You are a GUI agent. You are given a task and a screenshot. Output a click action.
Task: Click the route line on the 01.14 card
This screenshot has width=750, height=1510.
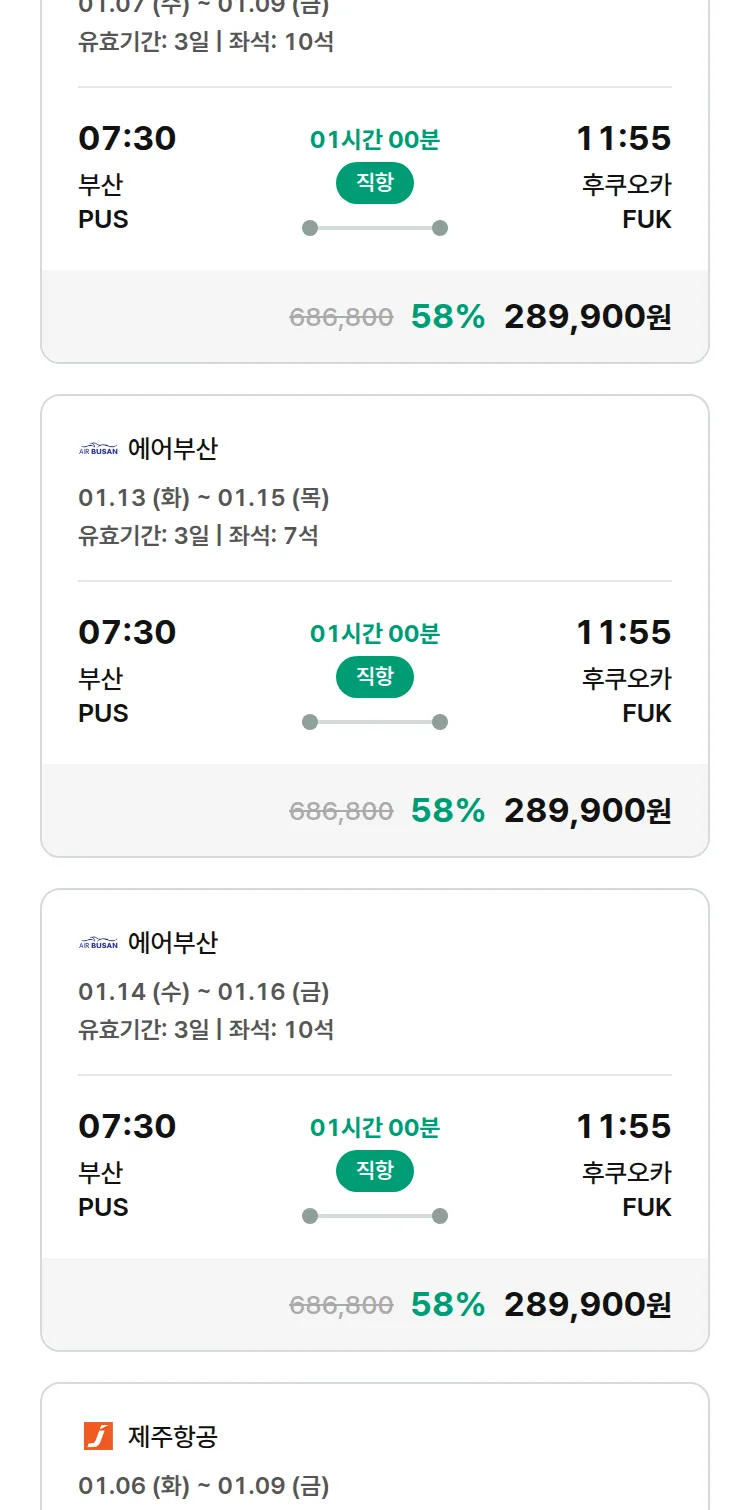click(x=375, y=1216)
